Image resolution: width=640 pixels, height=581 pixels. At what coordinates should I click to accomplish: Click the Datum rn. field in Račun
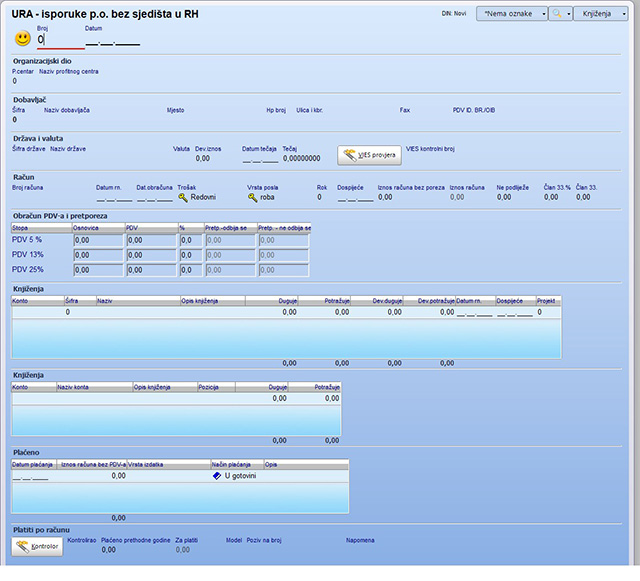click(114, 198)
